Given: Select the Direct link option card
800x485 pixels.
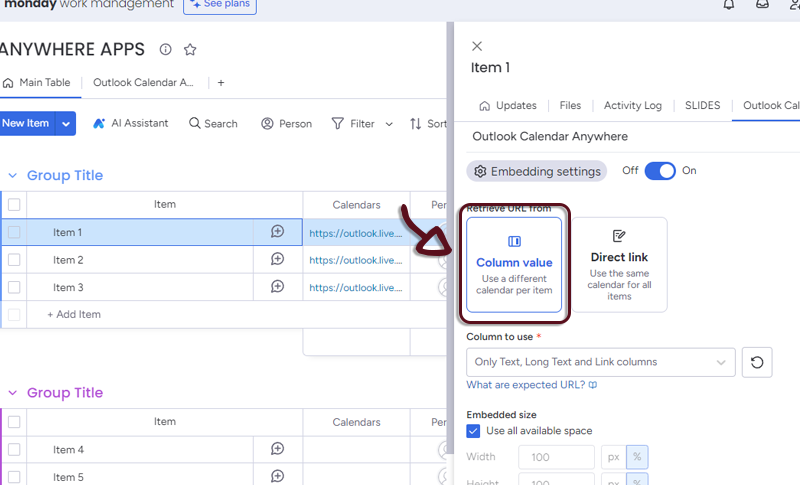Looking at the screenshot, I should point(619,265).
